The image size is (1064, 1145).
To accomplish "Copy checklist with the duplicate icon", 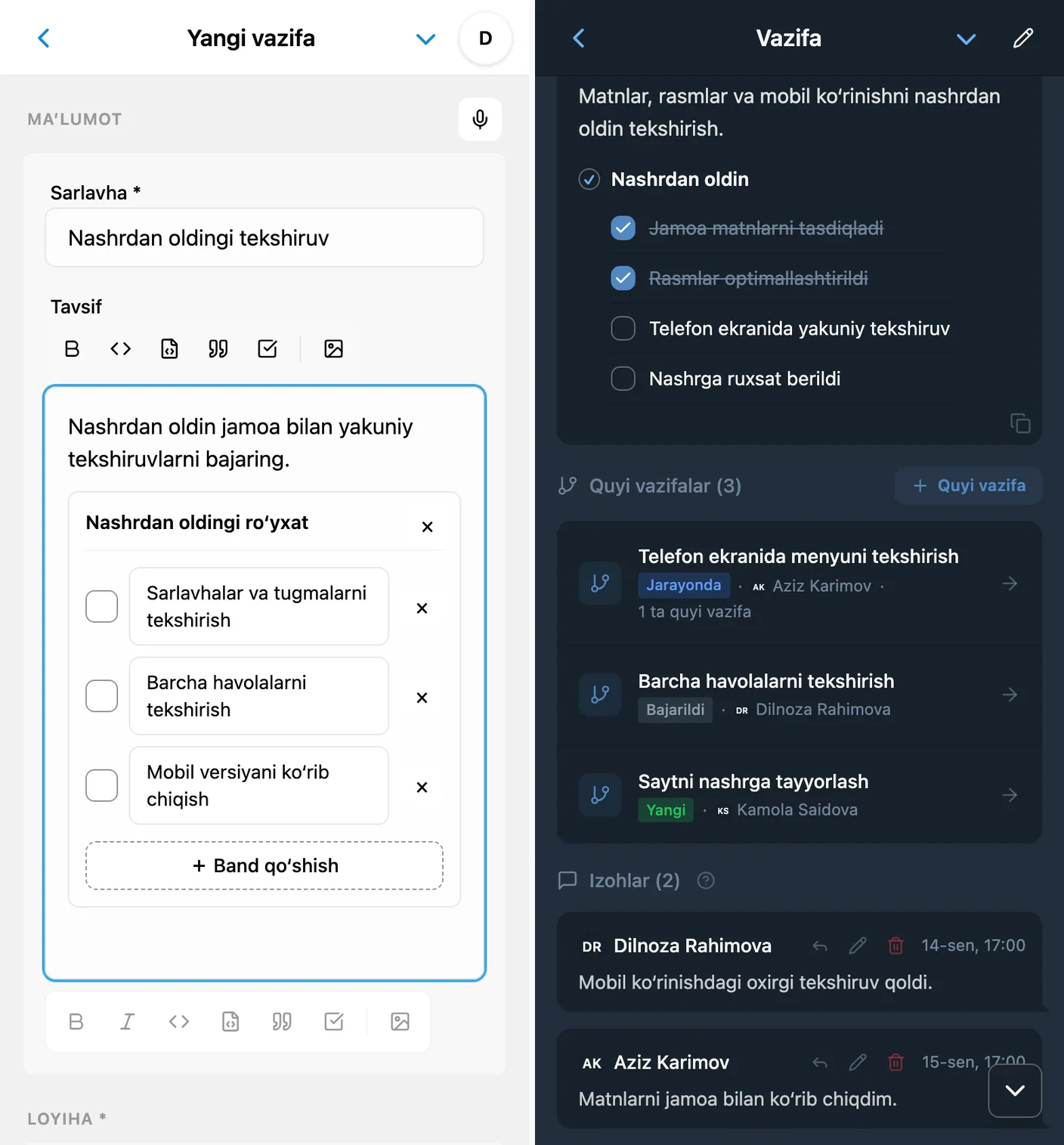I will pos(1020,423).
